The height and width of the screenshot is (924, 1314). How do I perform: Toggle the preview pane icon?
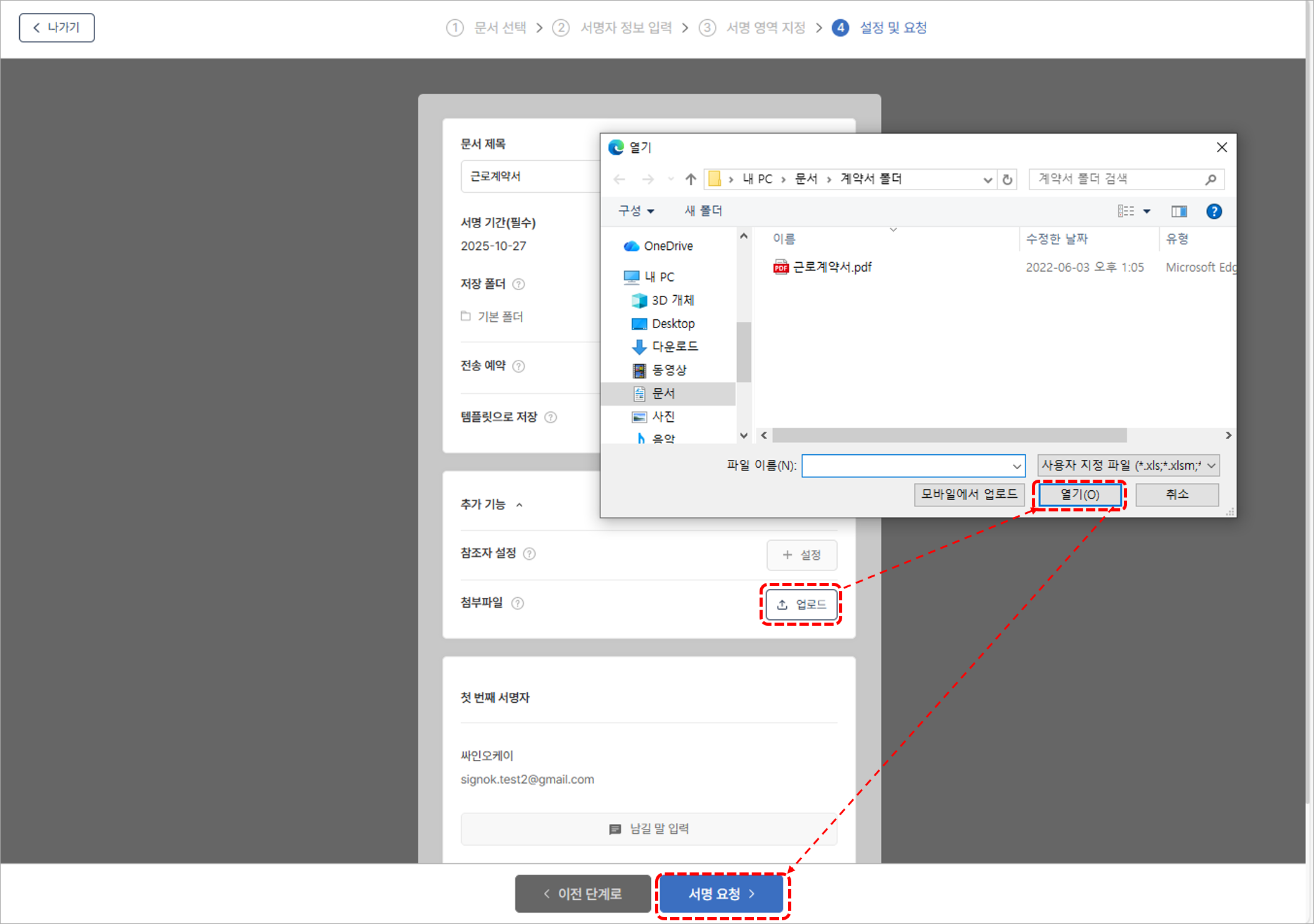[1178, 211]
